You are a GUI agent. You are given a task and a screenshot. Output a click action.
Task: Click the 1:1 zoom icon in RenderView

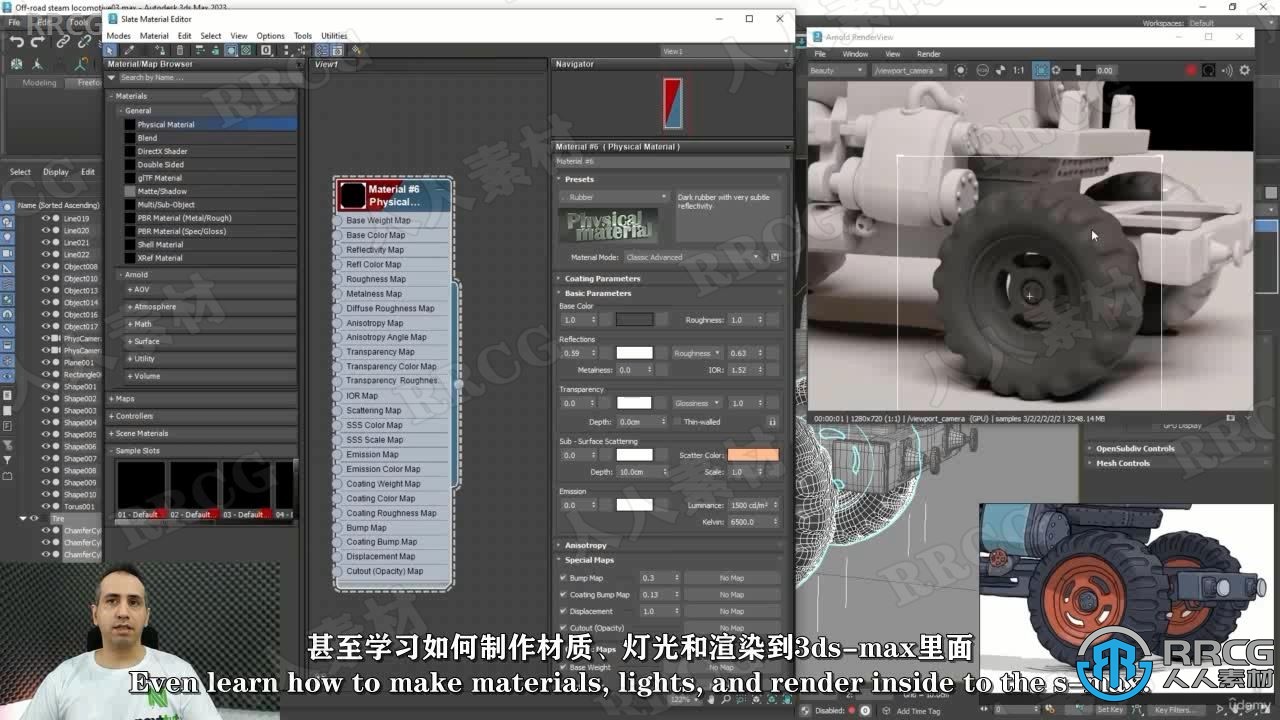(x=1018, y=70)
